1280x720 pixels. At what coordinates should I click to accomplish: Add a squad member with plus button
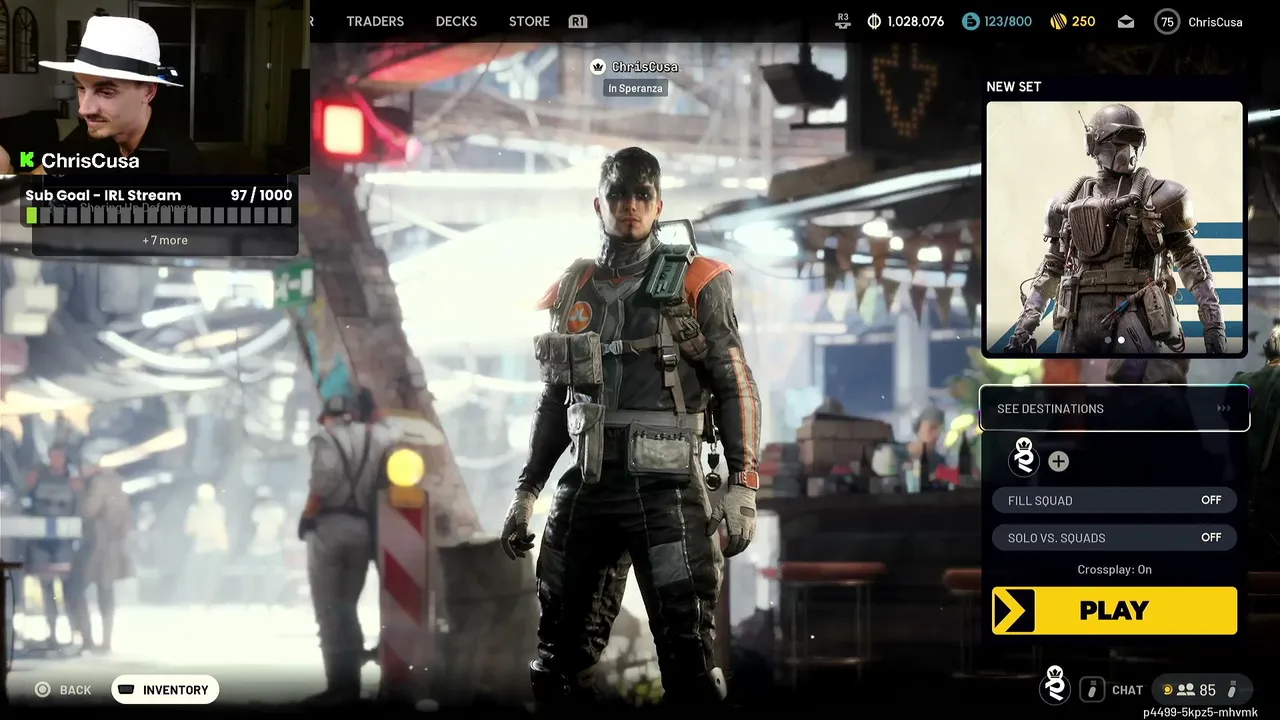(1058, 461)
